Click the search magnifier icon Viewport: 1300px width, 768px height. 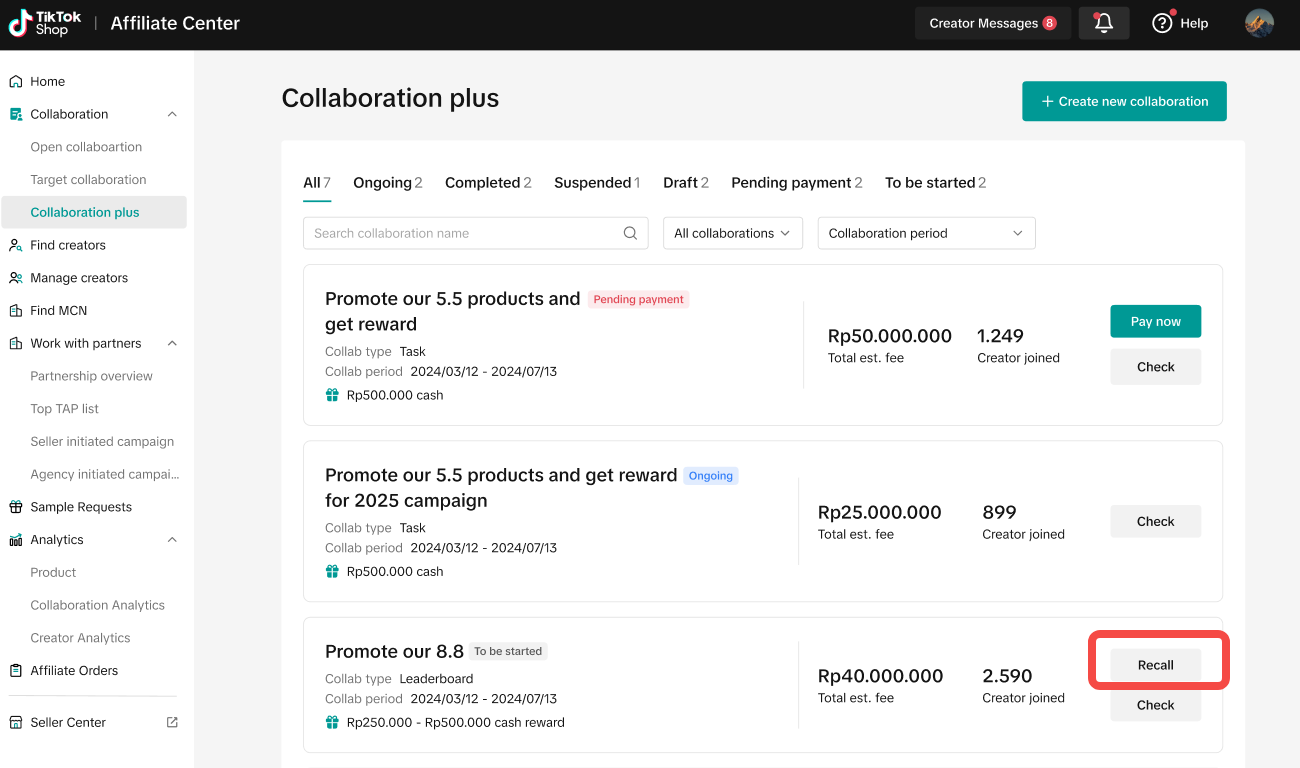coord(630,233)
